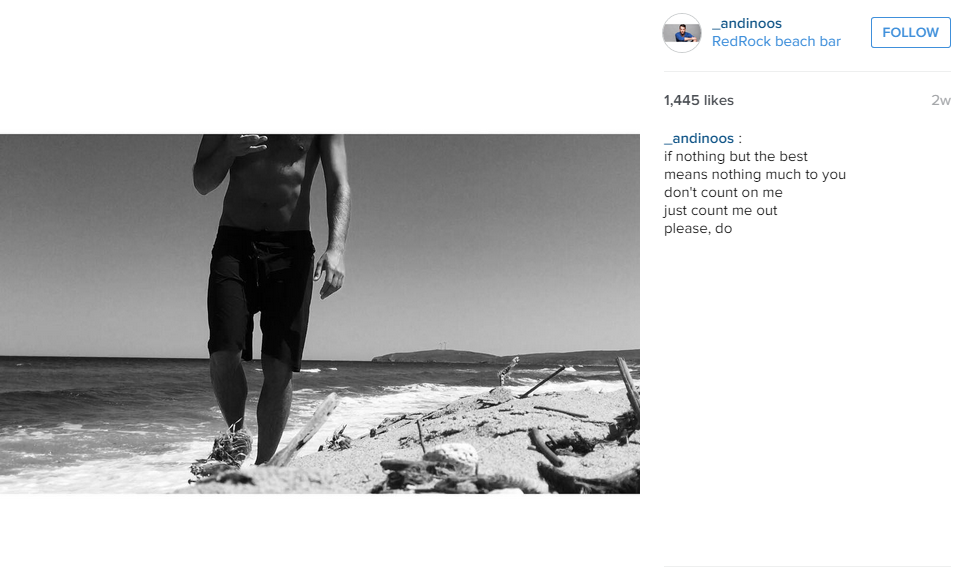Select caption line 'if nothing but the best'
Image resolution: width=967 pixels, height=578 pixels.
click(735, 157)
